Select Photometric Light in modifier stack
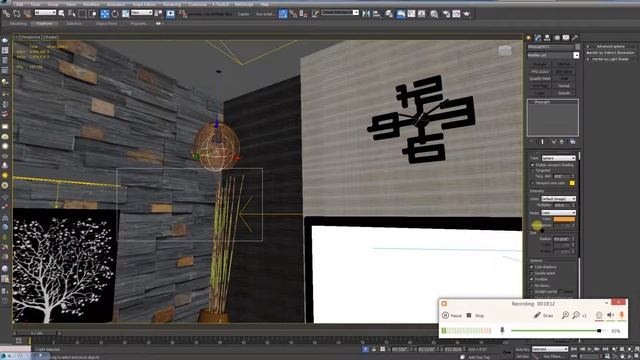This screenshot has height=360, width=640. (542, 102)
